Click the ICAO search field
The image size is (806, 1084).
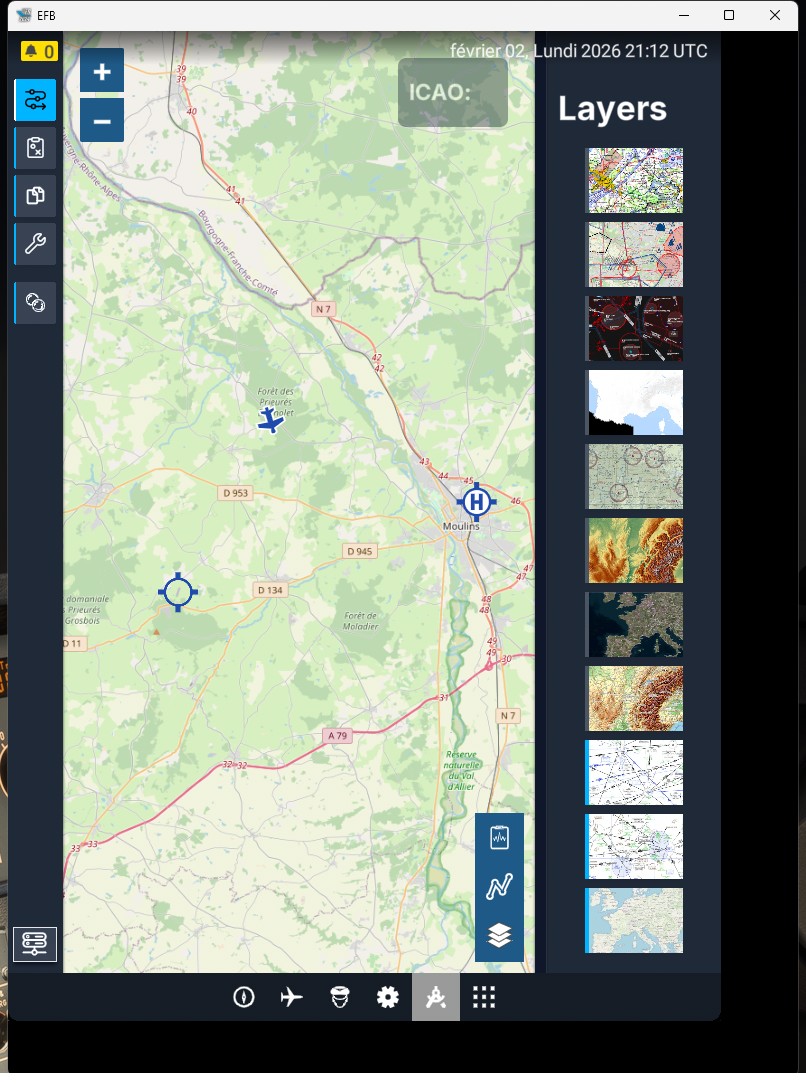click(453, 93)
